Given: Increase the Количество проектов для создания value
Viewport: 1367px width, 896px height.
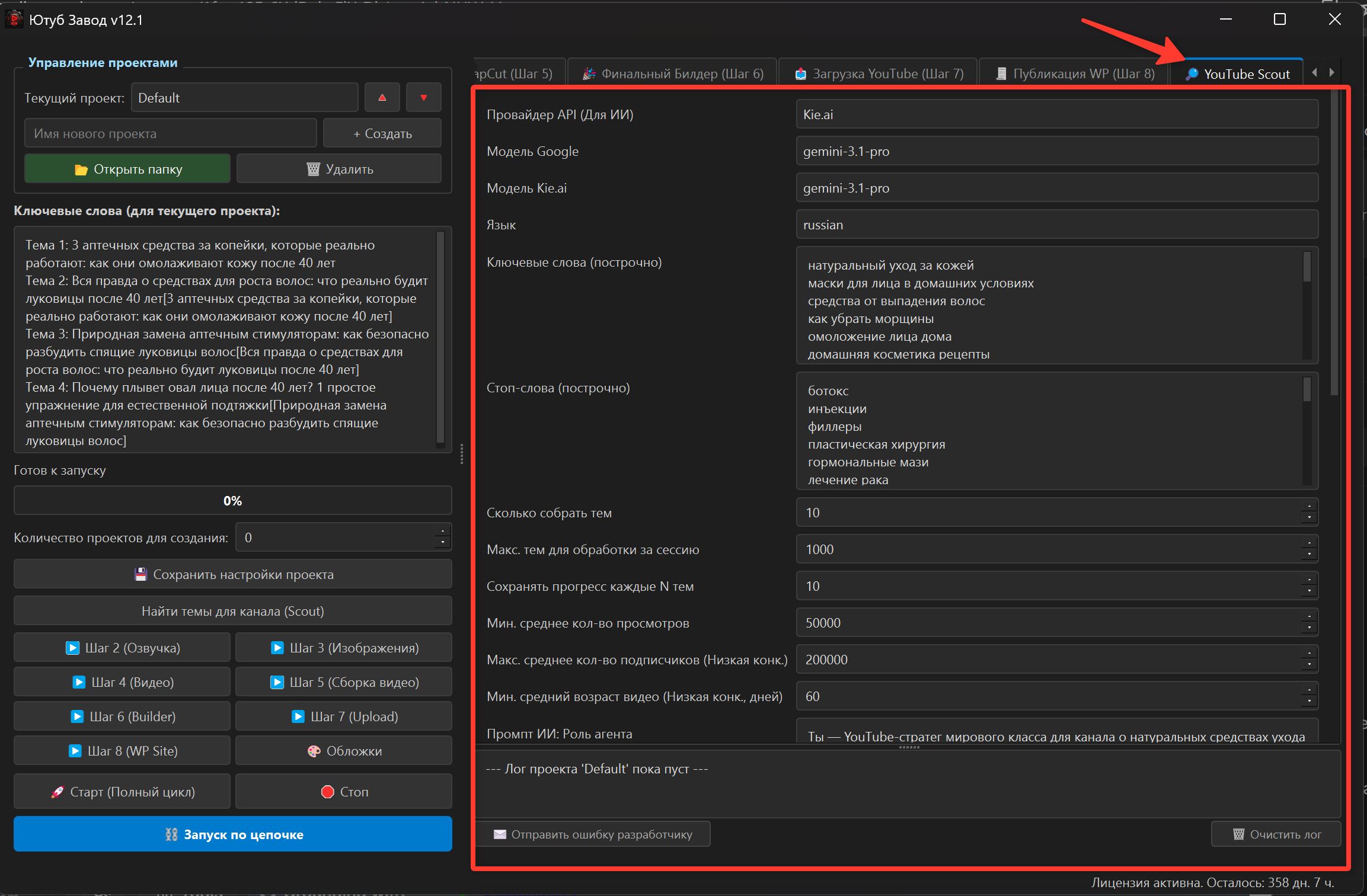Looking at the screenshot, I should [x=442, y=531].
